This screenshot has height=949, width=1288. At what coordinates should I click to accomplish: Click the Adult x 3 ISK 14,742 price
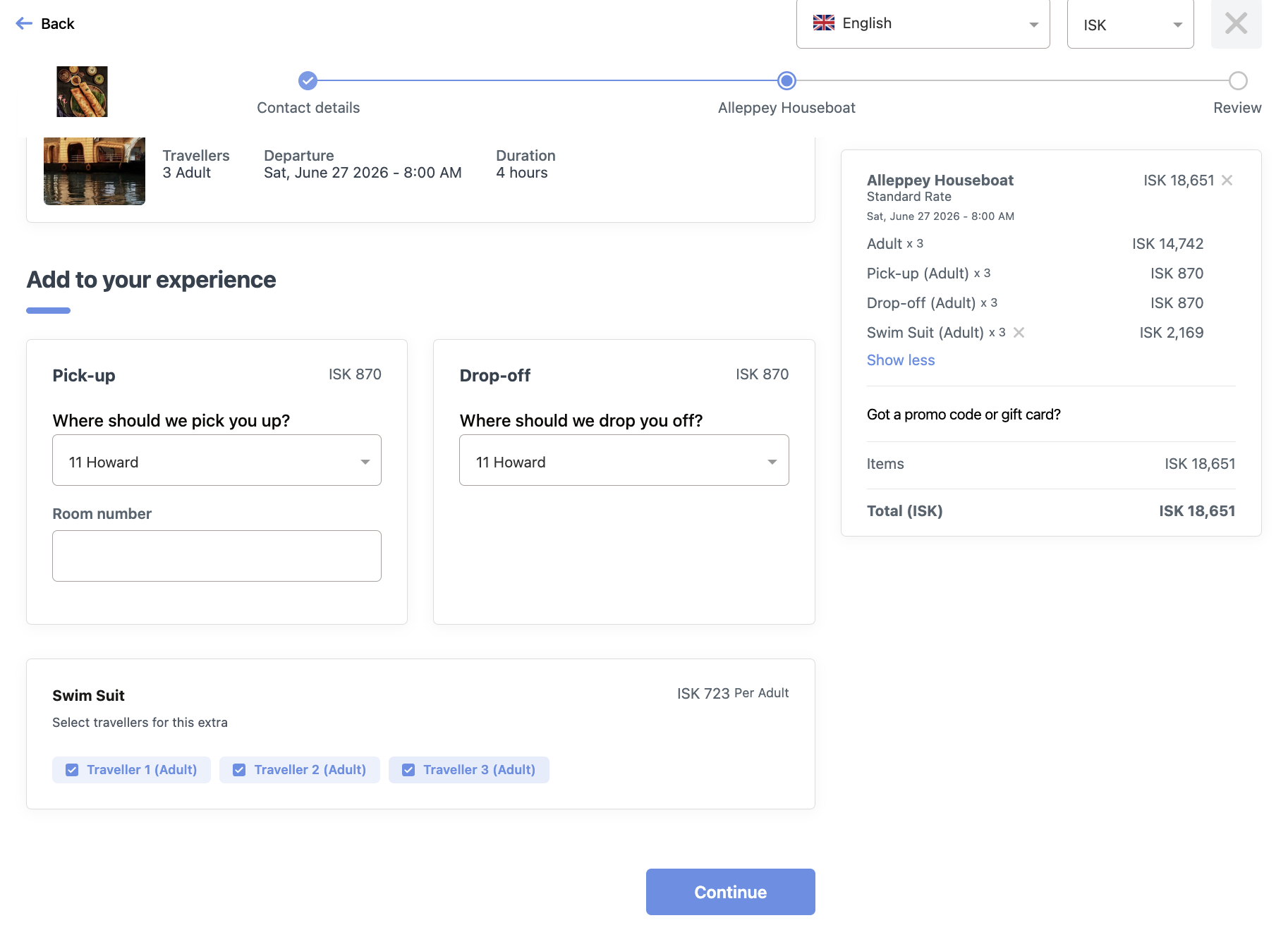pyautogui.click(x=1167, y=244)
